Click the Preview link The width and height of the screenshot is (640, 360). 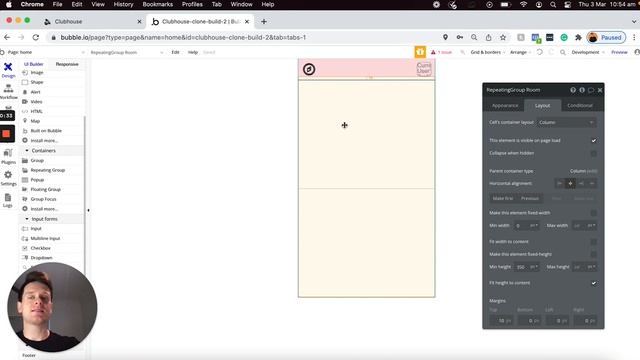pos(619,52)
